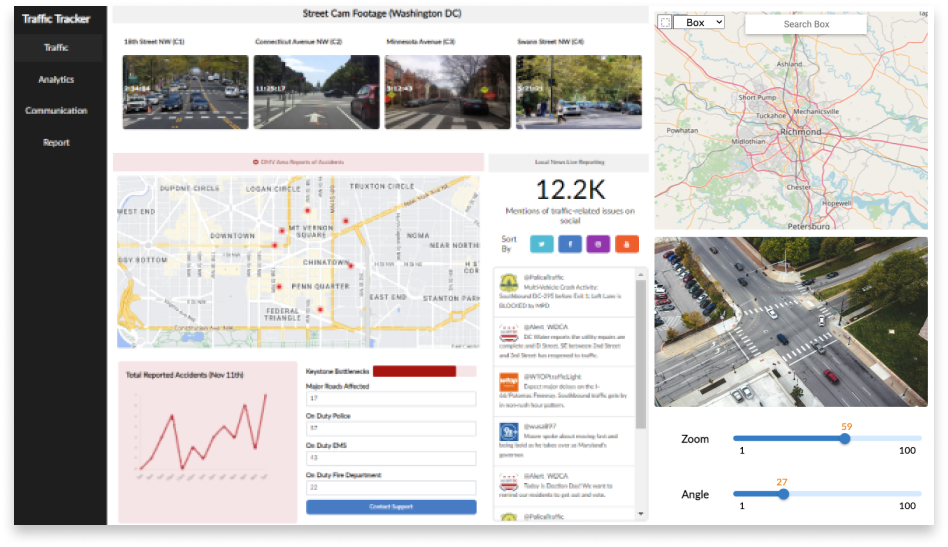Click the 12.2K mentions count
Screen dimensions: 948x547
pyautogui.click(x=570, y=190)
